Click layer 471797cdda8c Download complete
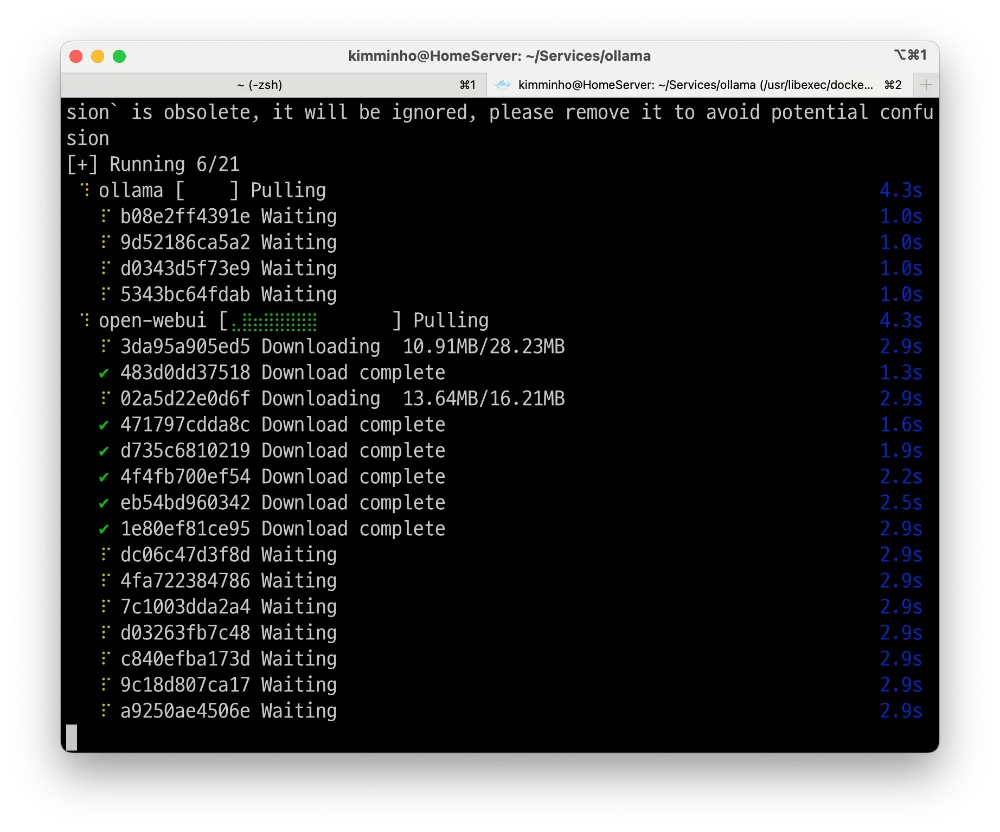Image resolution: width=1000 pixels, height=832 pixels. [x=283, y=425]
